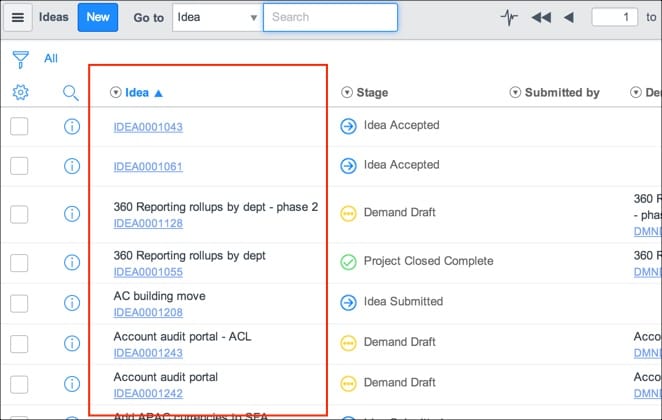The image size is (662, 420).
Task: Preview info icon for IDEA0001043
Action: 71,126
